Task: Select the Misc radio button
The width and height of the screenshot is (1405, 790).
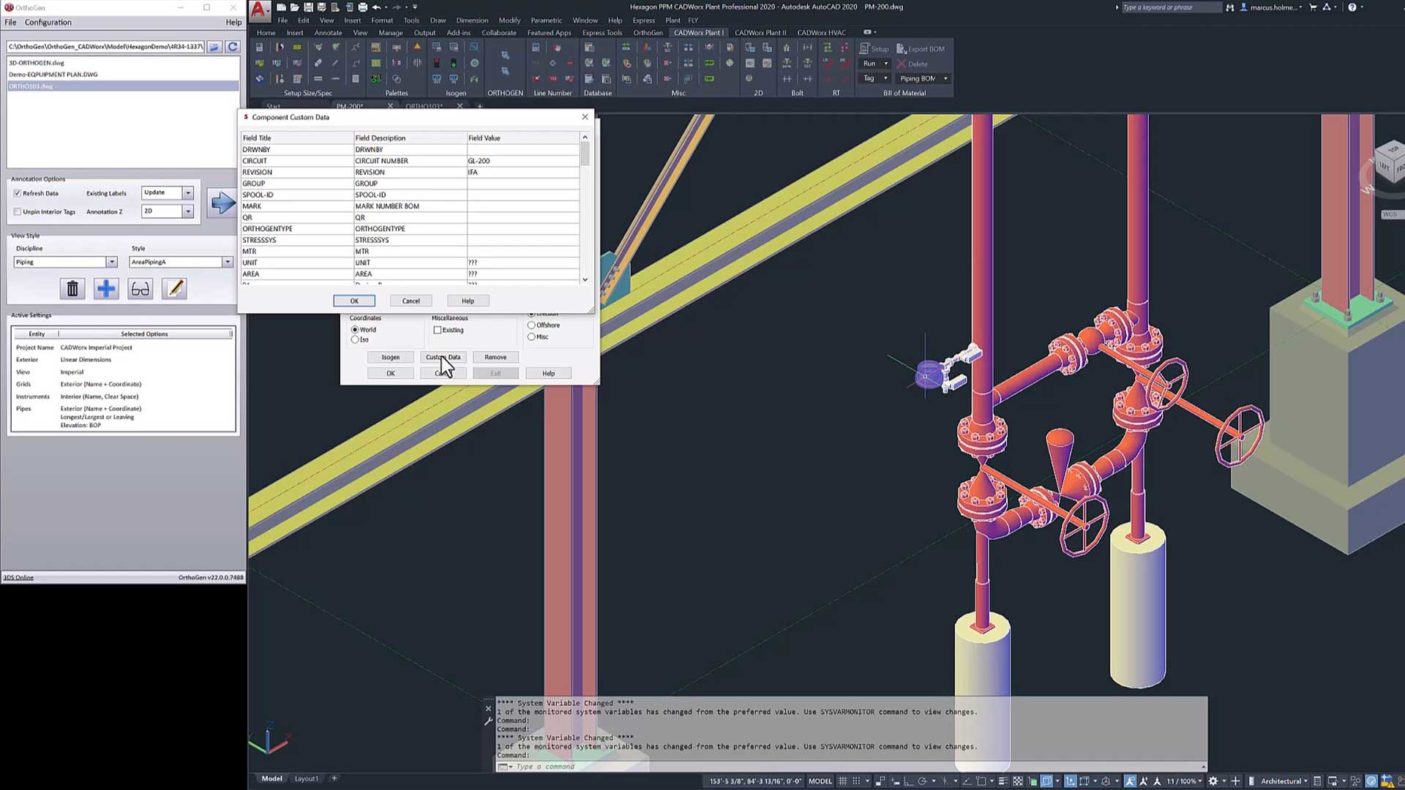Action: [532, 337]
